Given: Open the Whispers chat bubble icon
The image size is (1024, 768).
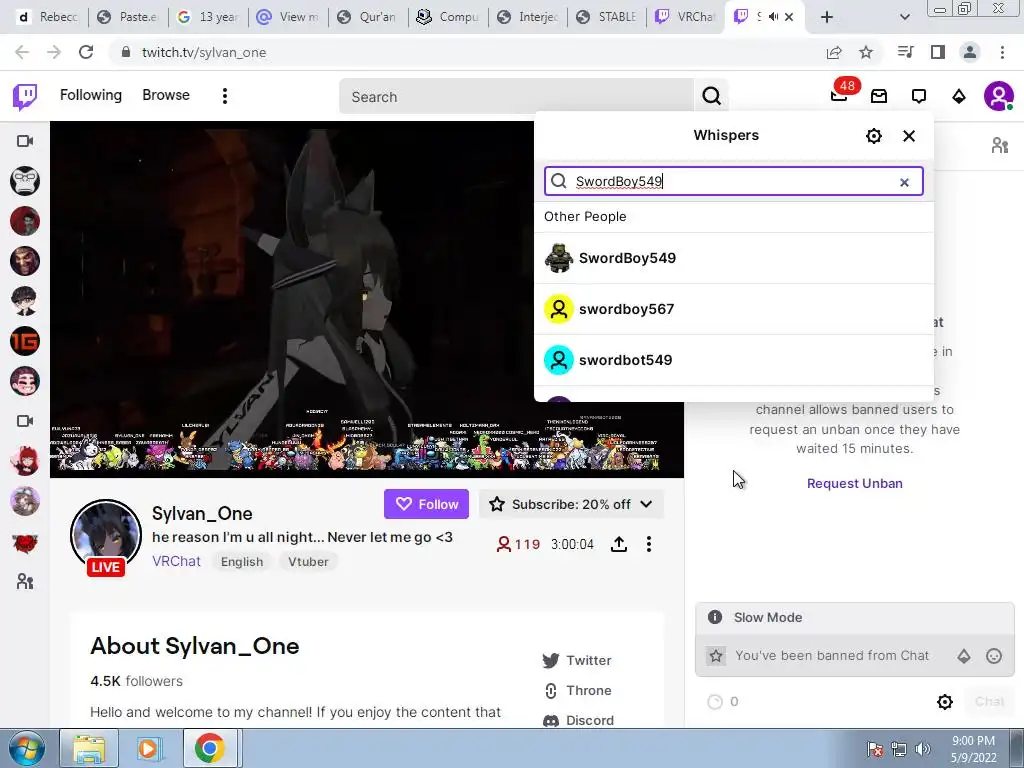Looking at the screenshot, I should 919,97.
